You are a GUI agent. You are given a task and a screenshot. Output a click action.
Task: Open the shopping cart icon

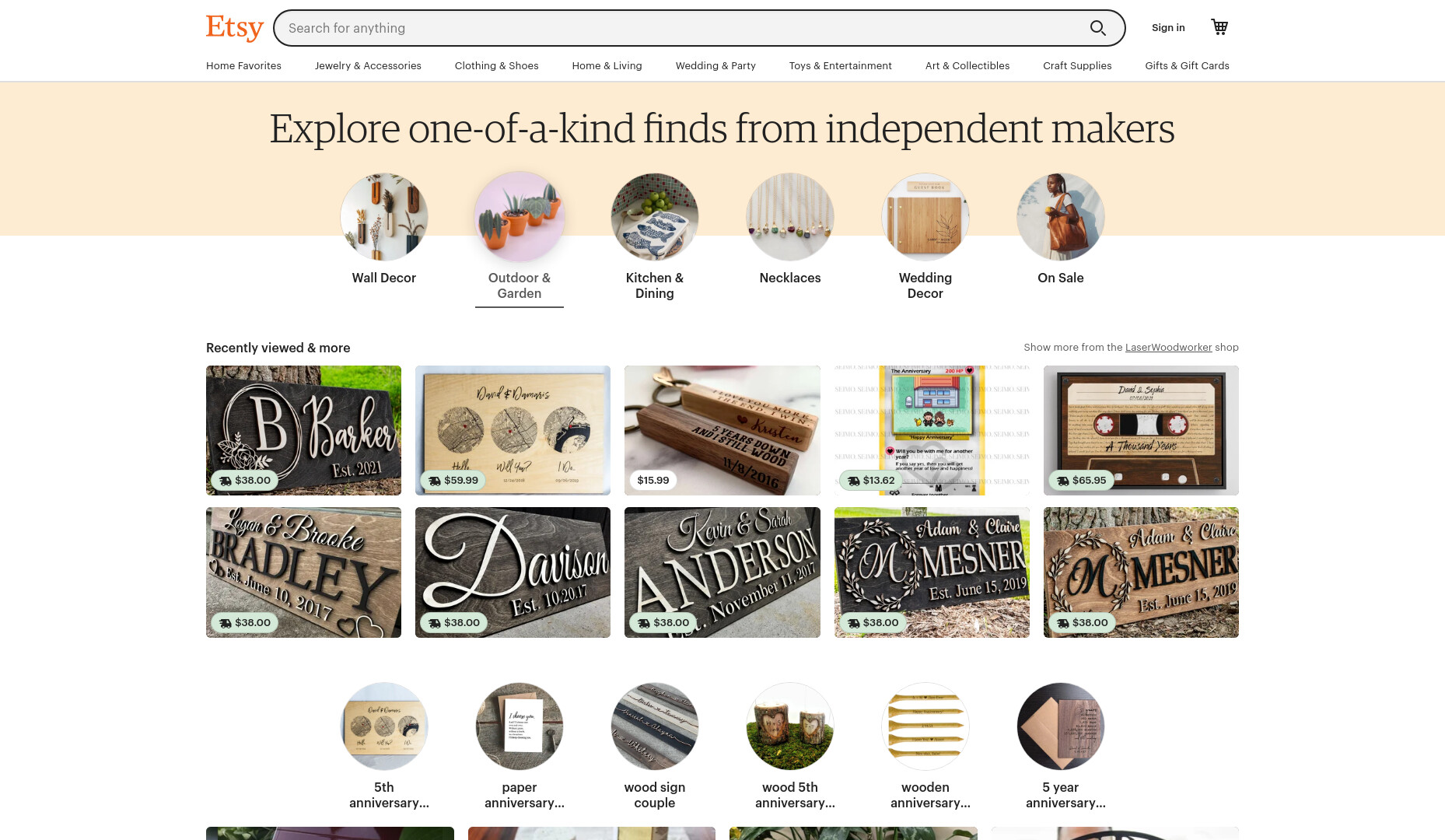point(1219,27)
